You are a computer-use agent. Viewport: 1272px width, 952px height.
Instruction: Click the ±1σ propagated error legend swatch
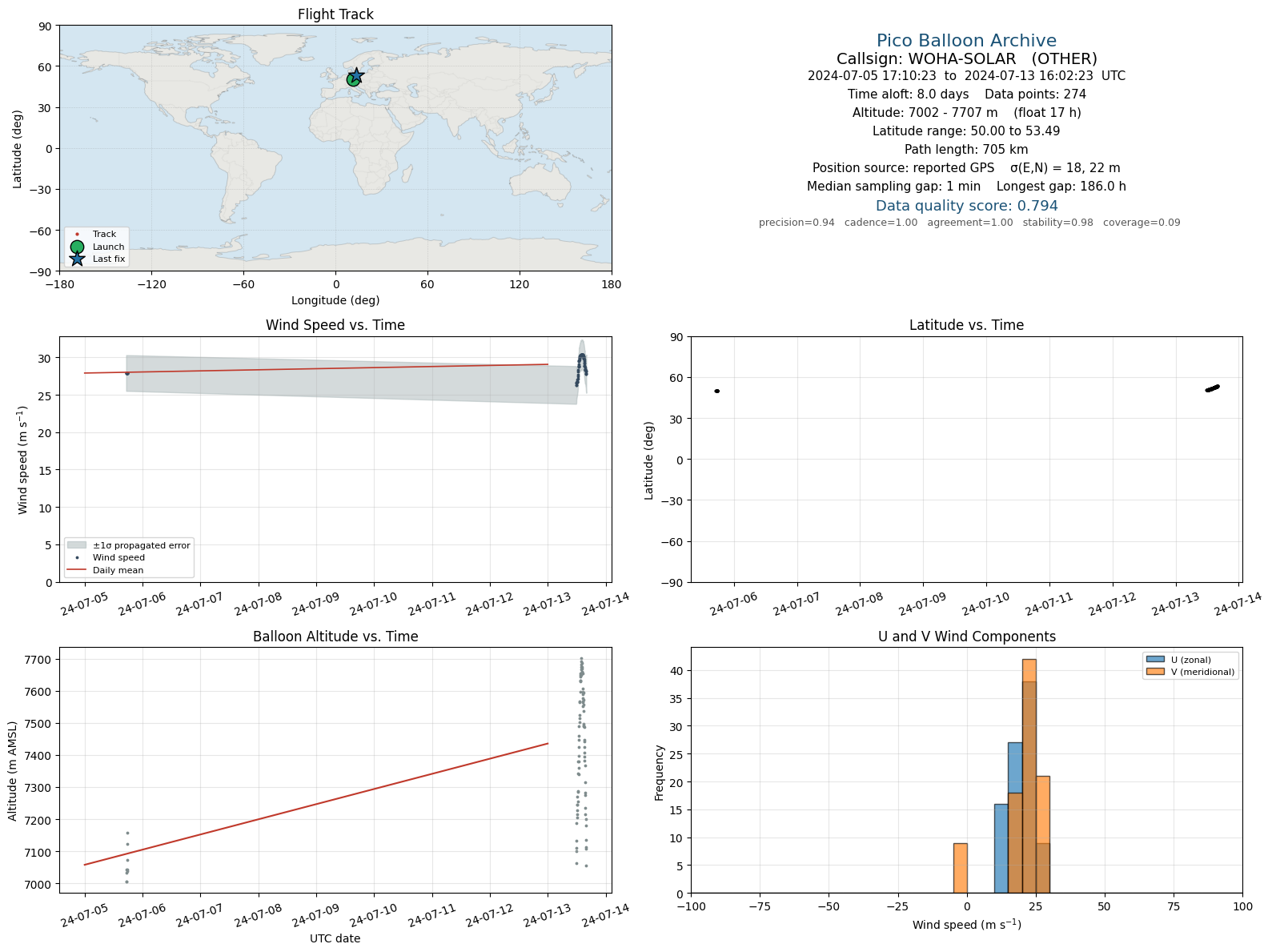(x=77, y=545)
